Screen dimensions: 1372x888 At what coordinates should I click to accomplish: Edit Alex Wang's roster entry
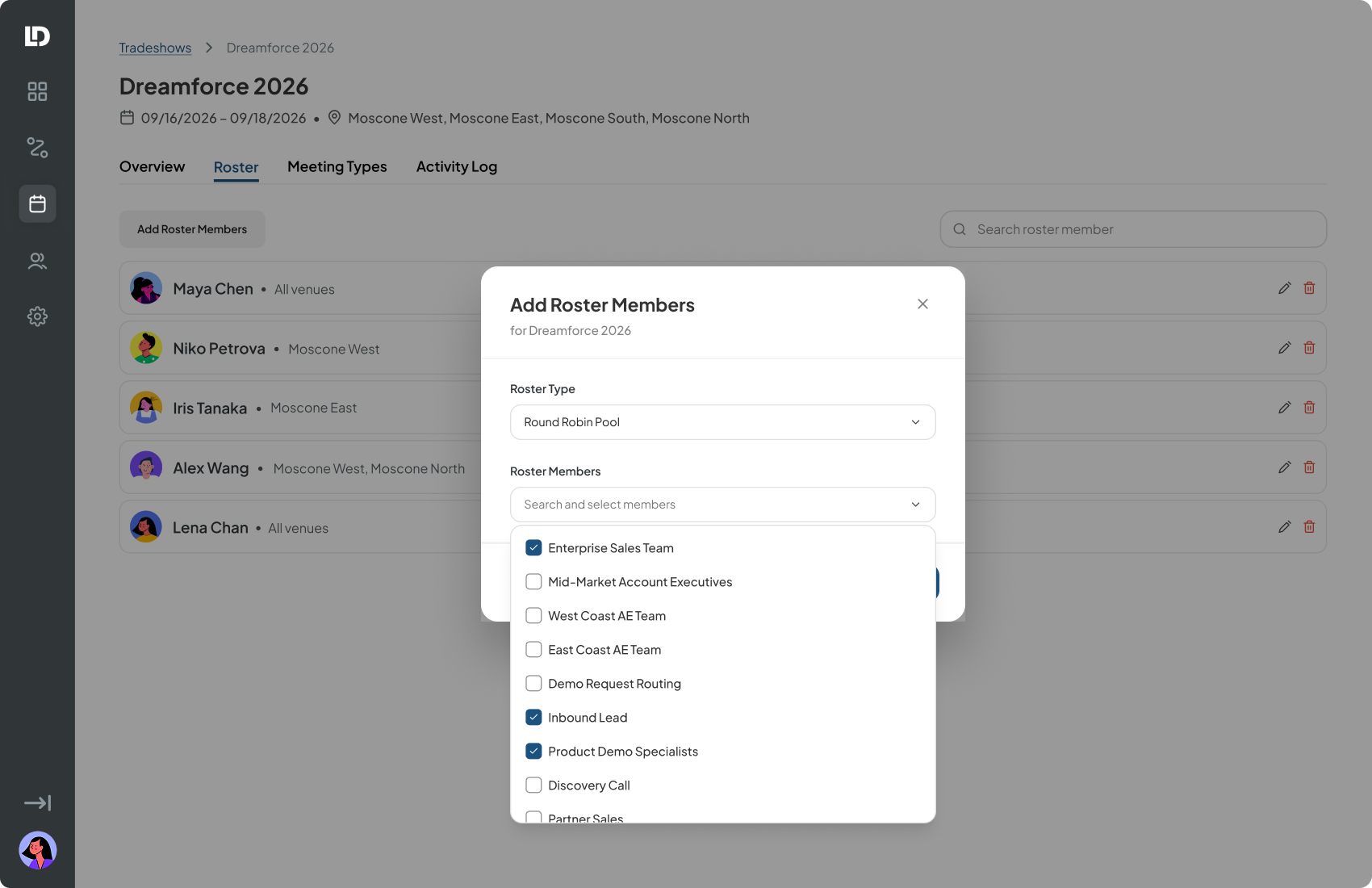point(1284,467)
